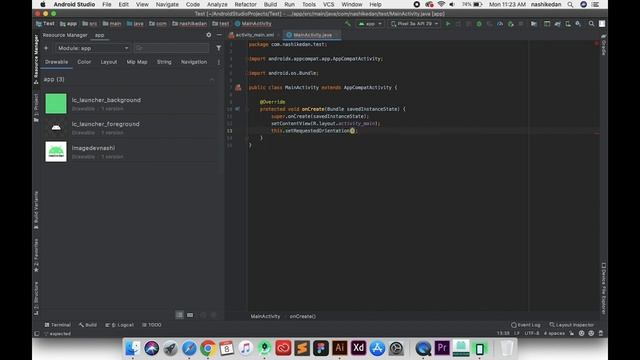Screen dimensions: 640x360
Task: Select the ic_launcher_background green thumbnail
Action: 56,104
